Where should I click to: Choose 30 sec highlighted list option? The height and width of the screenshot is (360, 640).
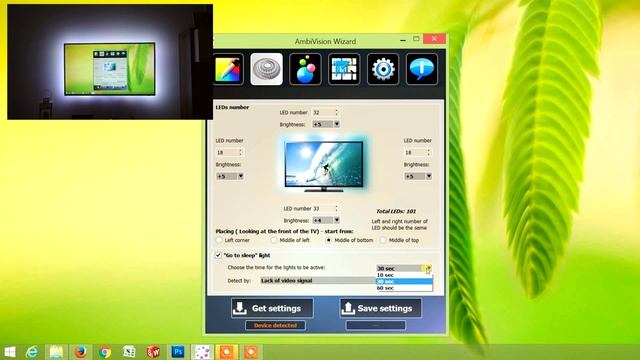[404, 282]
